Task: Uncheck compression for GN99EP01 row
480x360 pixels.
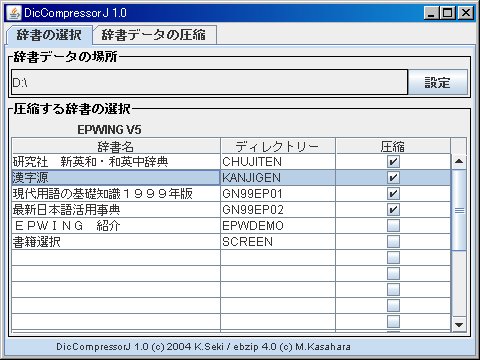Action: pyautogui.click(x=393, y=194)
